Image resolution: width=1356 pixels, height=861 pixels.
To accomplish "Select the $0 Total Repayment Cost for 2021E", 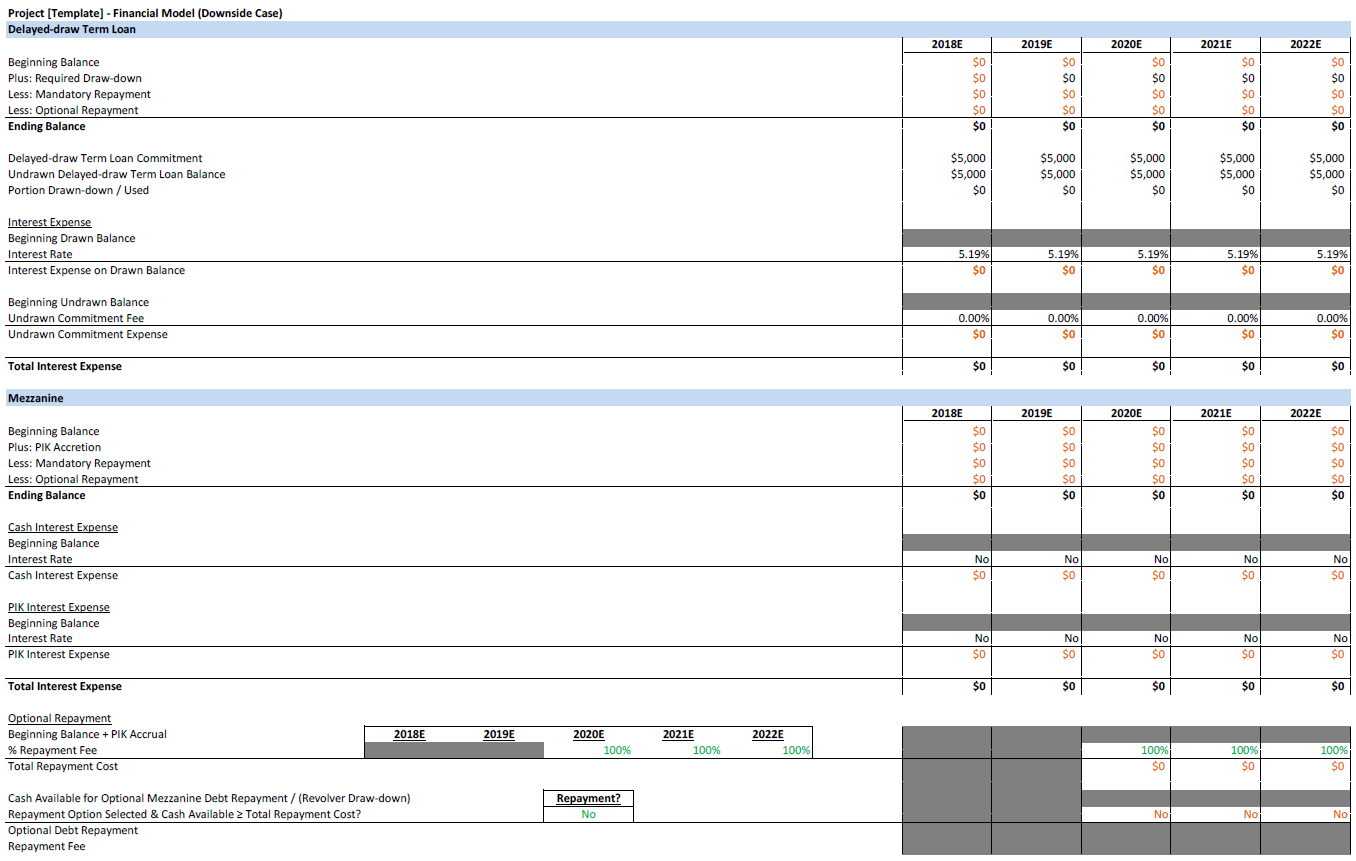I will [x=1247, y=766].
